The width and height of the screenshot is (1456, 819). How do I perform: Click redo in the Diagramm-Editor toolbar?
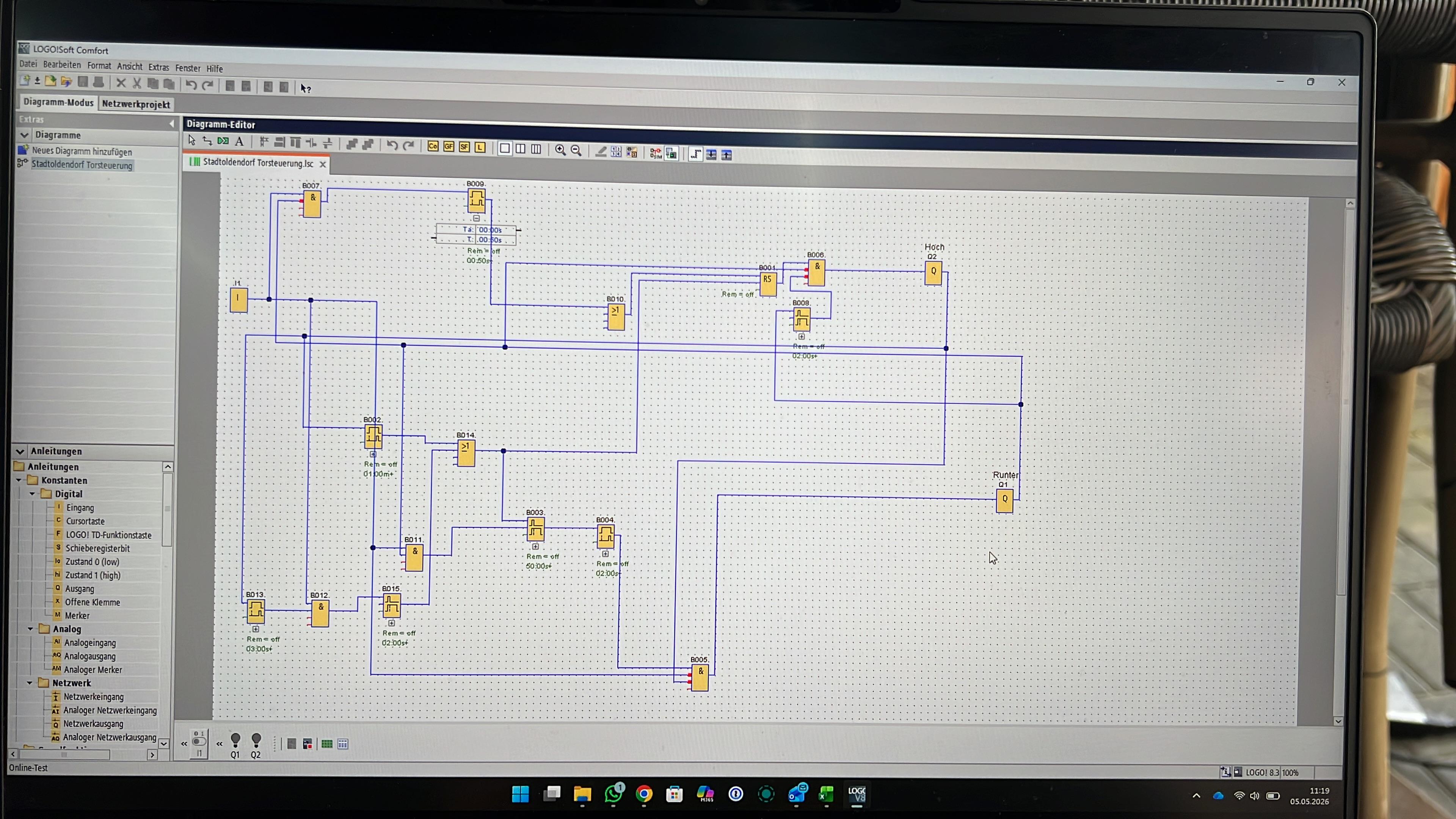coord(408,145)
